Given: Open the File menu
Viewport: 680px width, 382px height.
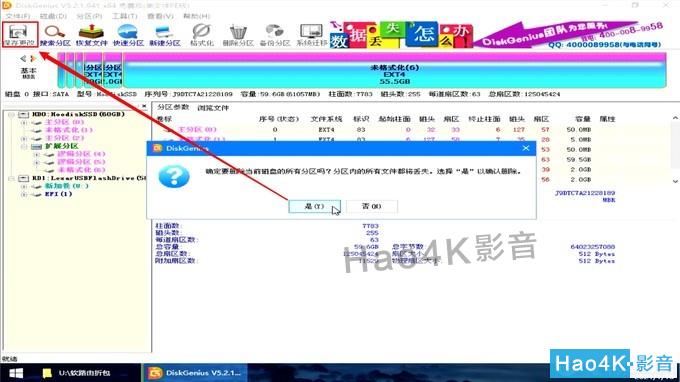Looking at the screenshot, I should click(17, 16).
